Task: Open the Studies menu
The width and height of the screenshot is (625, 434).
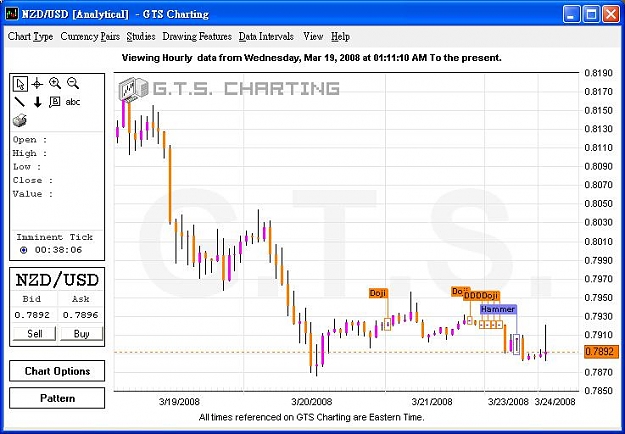Action: pos(141,37)
